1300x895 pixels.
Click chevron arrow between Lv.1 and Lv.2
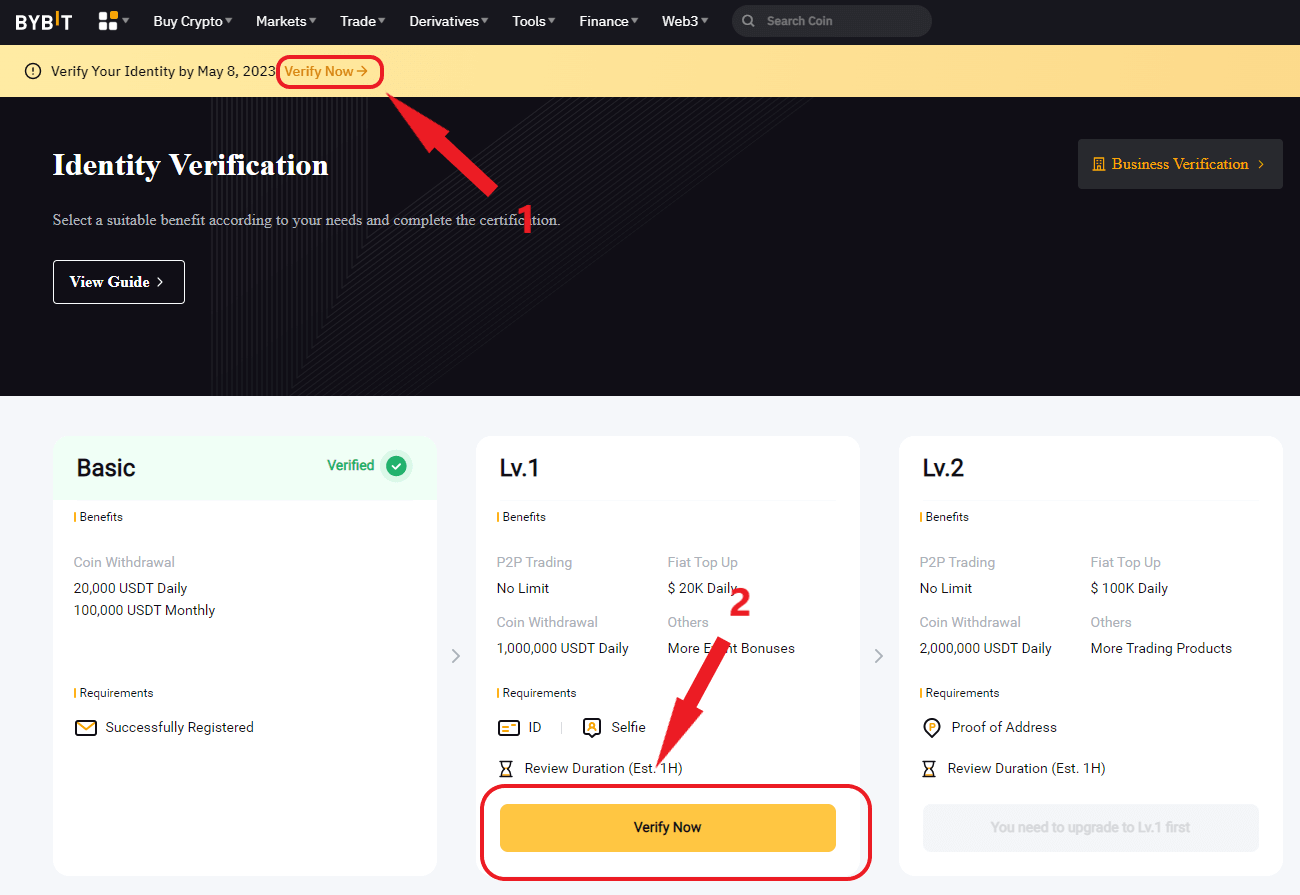pos(879,656)
